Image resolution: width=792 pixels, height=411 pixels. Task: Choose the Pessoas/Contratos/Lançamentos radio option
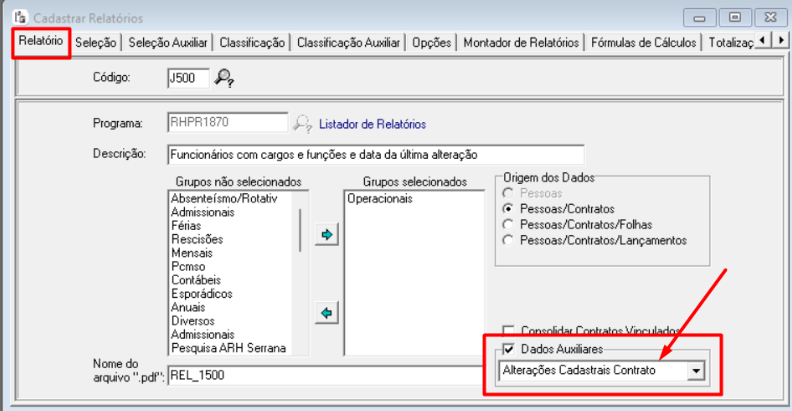click(509, 240)
